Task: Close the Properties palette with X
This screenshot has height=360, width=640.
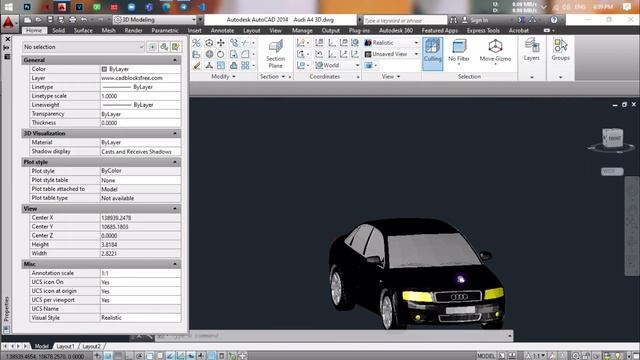Action: (7, 39)
